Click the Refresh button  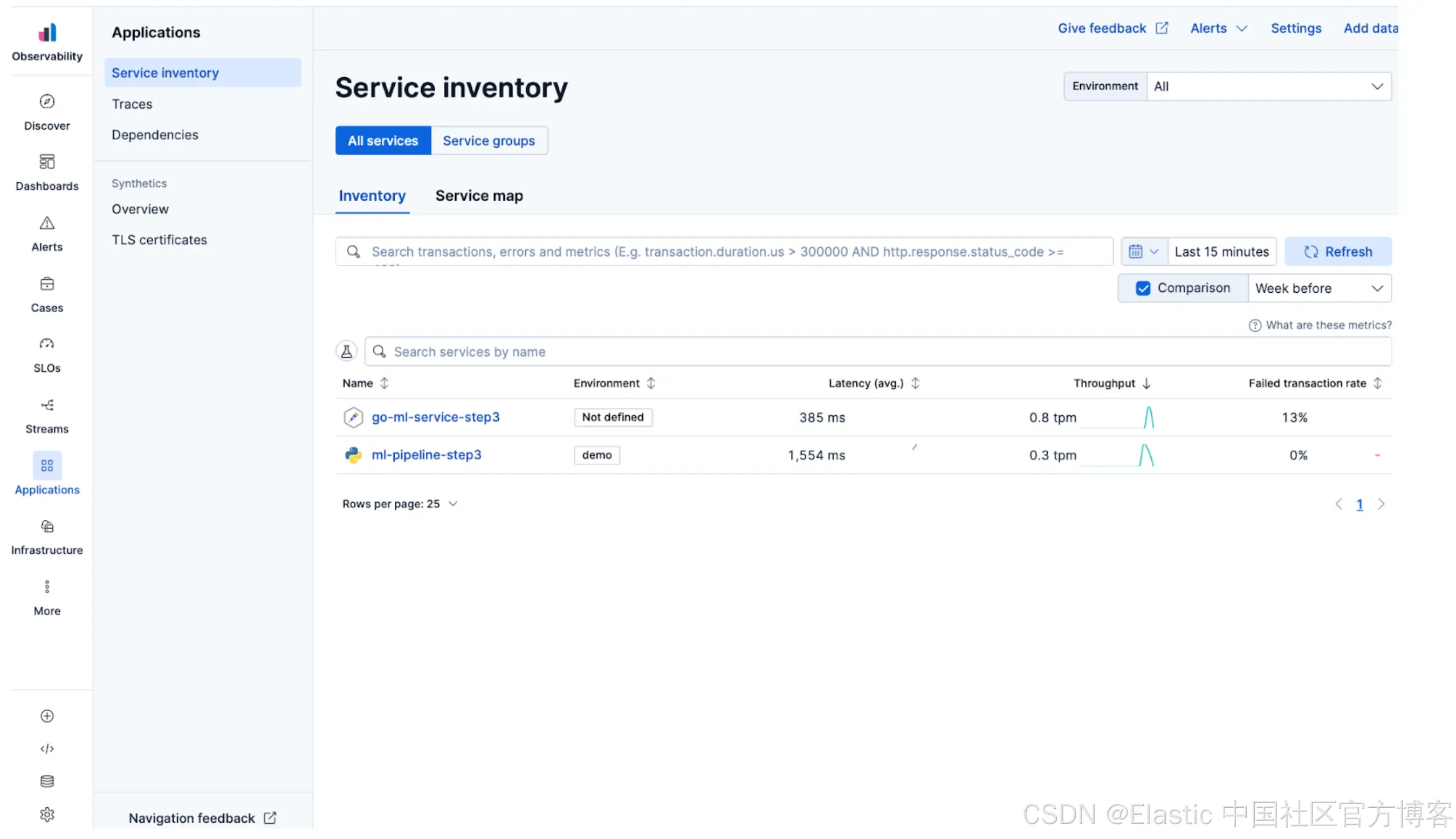tap(1337, 252)
